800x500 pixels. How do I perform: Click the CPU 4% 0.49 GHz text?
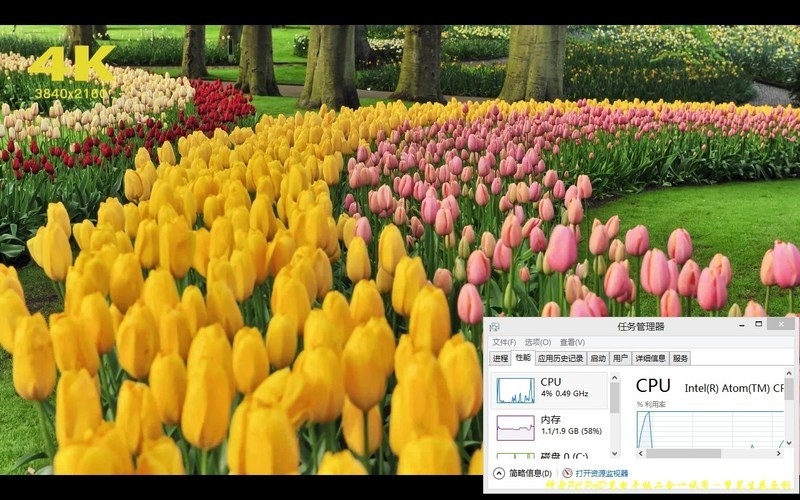click(564, 387)
